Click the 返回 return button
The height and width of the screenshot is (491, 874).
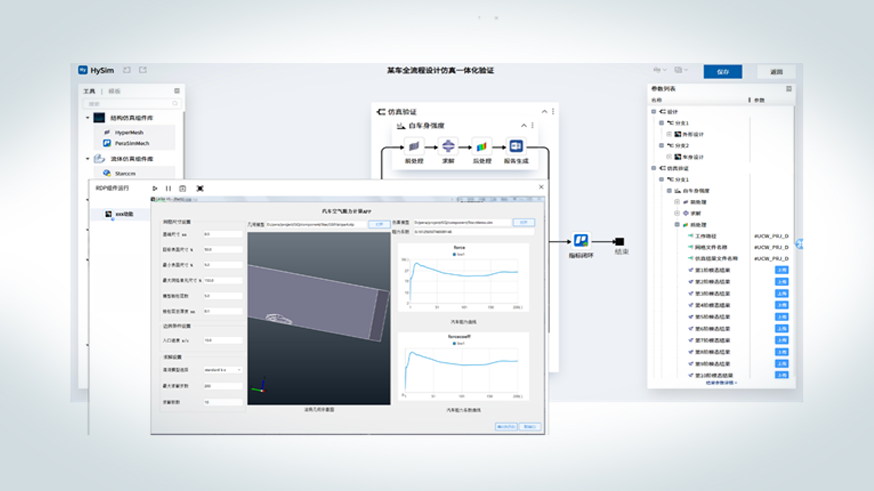(x=776, y=72)
